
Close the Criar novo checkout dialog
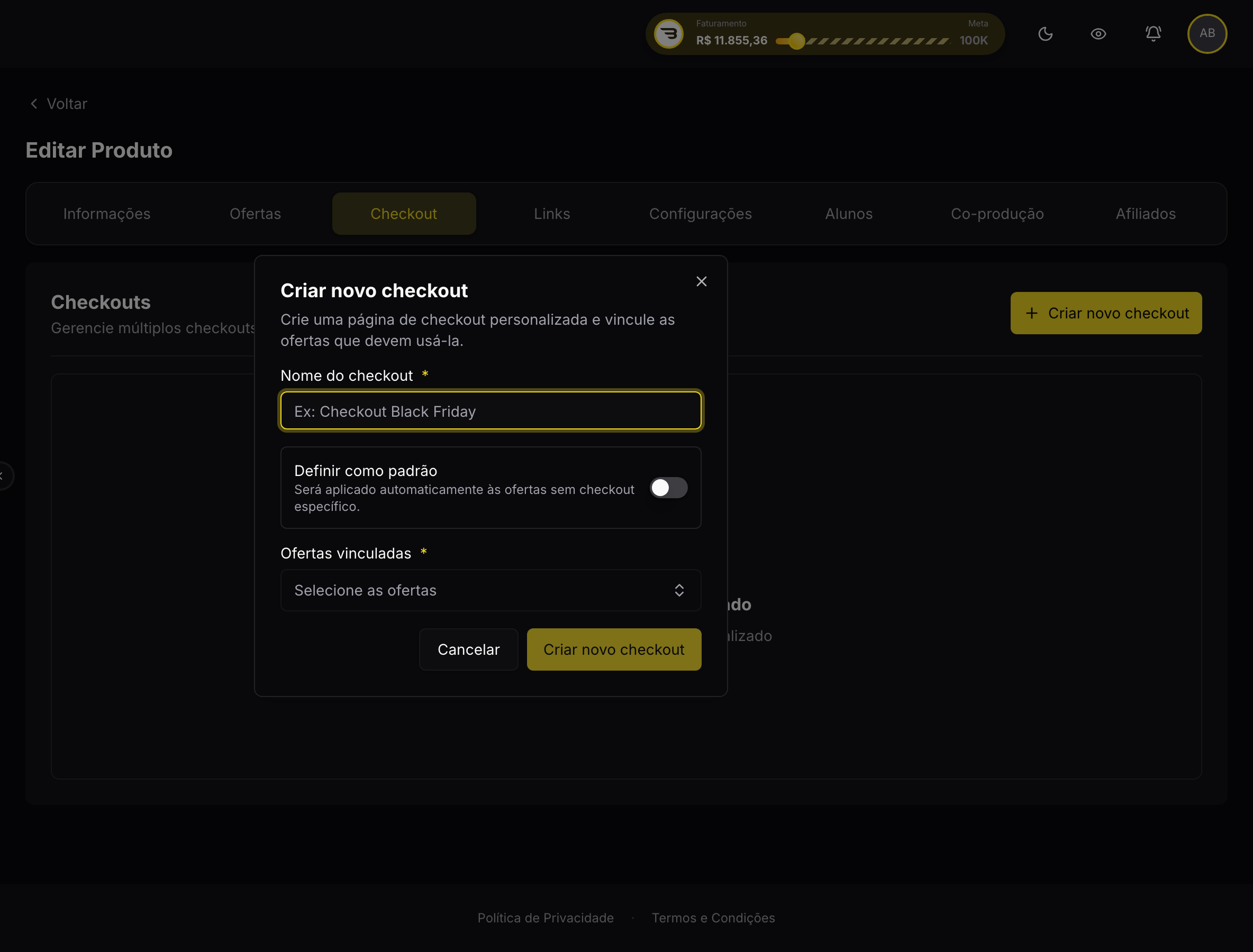(x=701, y=281)
